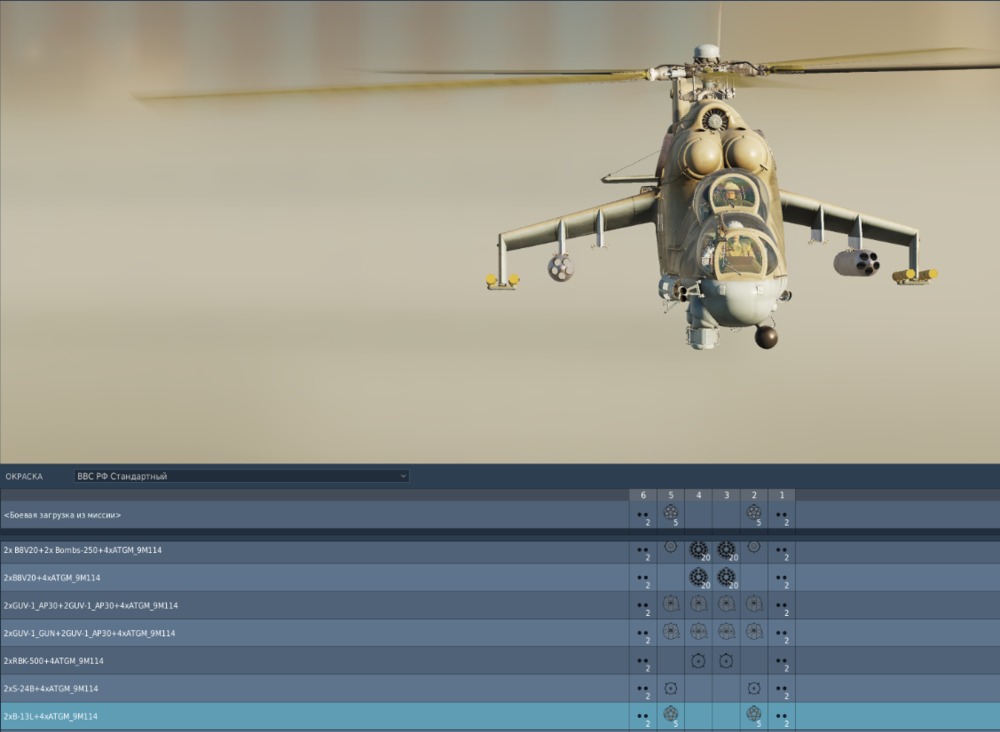1000x732 pixels.
Task: Select the 2xRBK-500+4ATGM_9M114 loadout preset
Action: tap(200, 661)
